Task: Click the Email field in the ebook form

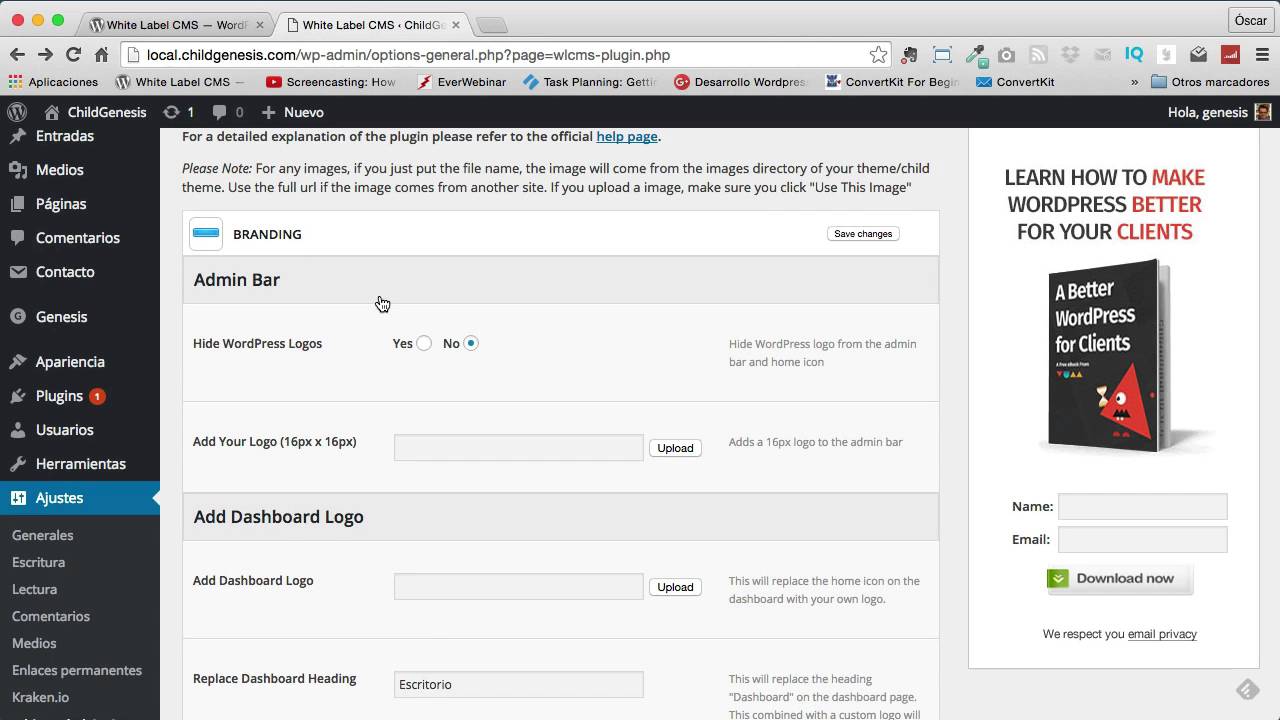Action: click(1142, 539)
